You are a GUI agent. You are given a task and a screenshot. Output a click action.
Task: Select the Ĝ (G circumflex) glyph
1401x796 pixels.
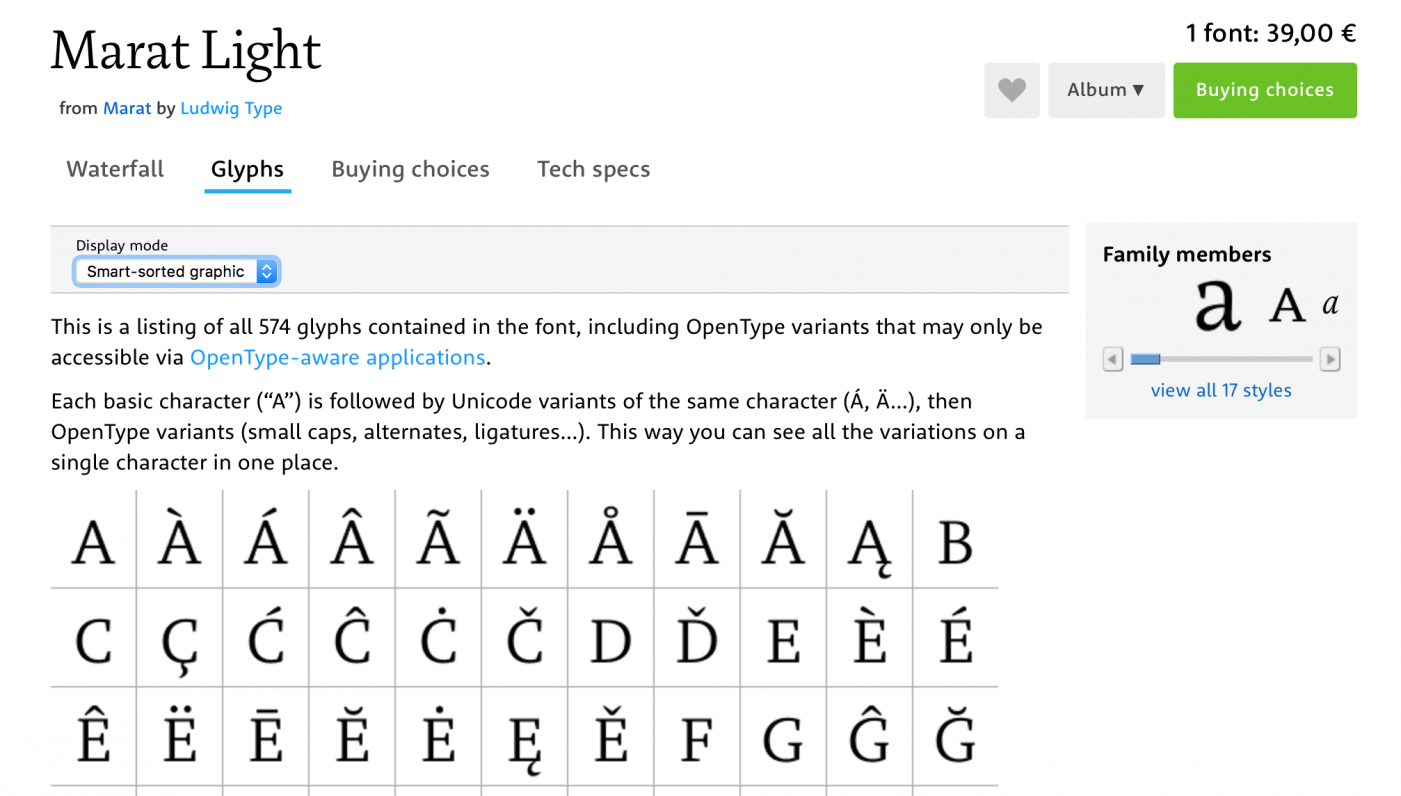coord(869,737)
